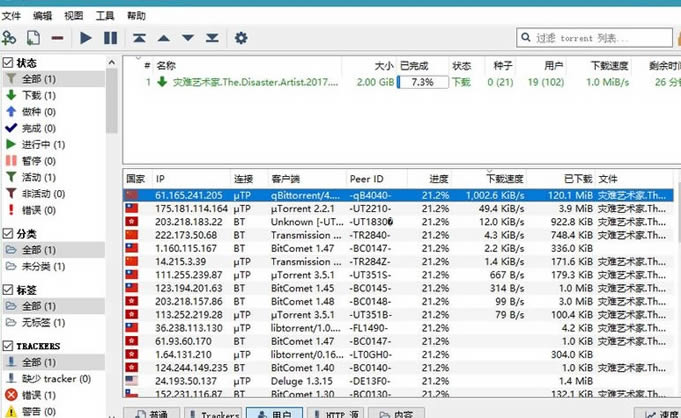Click the sidebar scroll up arrow

(112, 63)
